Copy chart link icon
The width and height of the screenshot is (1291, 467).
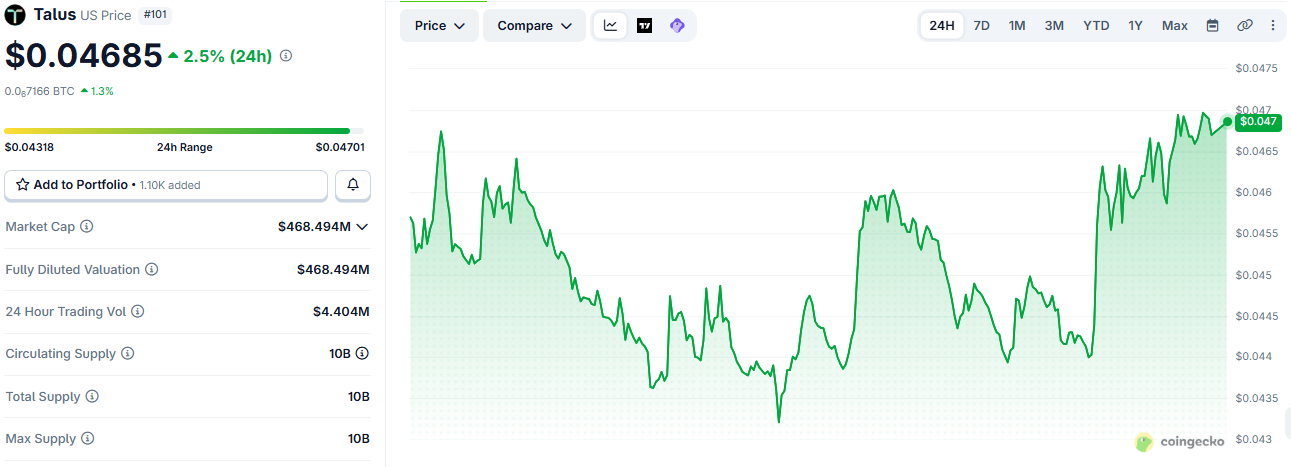pyautogui.click(x=1244, y=25)
